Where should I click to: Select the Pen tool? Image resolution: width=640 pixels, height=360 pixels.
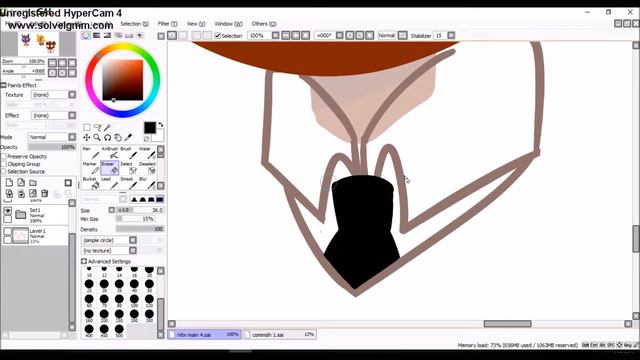90,153
